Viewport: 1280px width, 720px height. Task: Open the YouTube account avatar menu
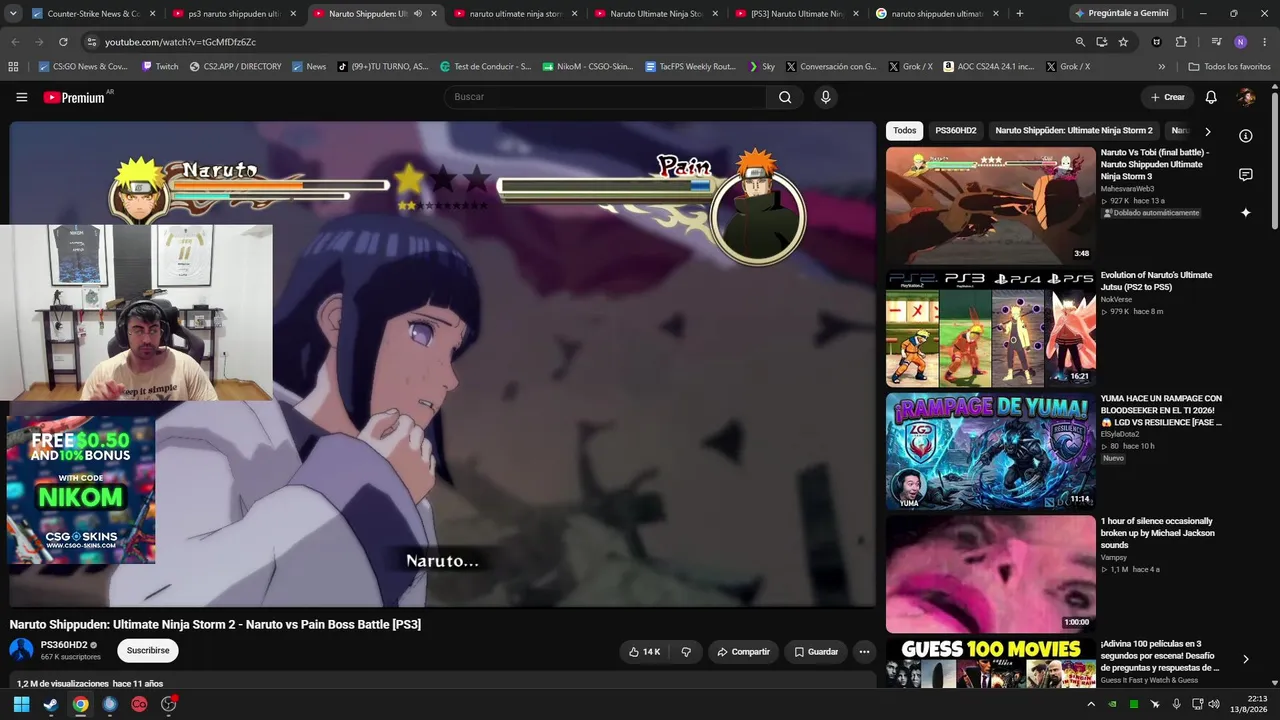pyautogui.click(x=1246, y=97)
